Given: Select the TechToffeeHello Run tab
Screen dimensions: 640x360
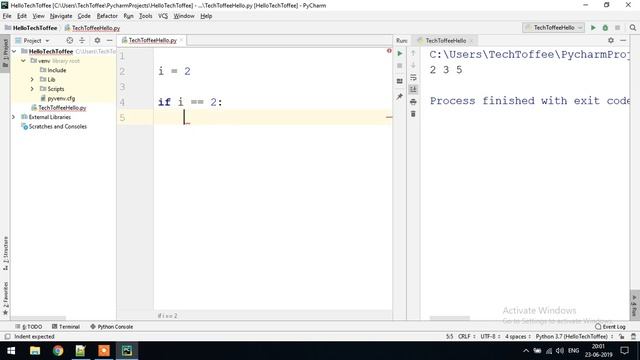Looking at the screenshot, I should tap(445, 40).
